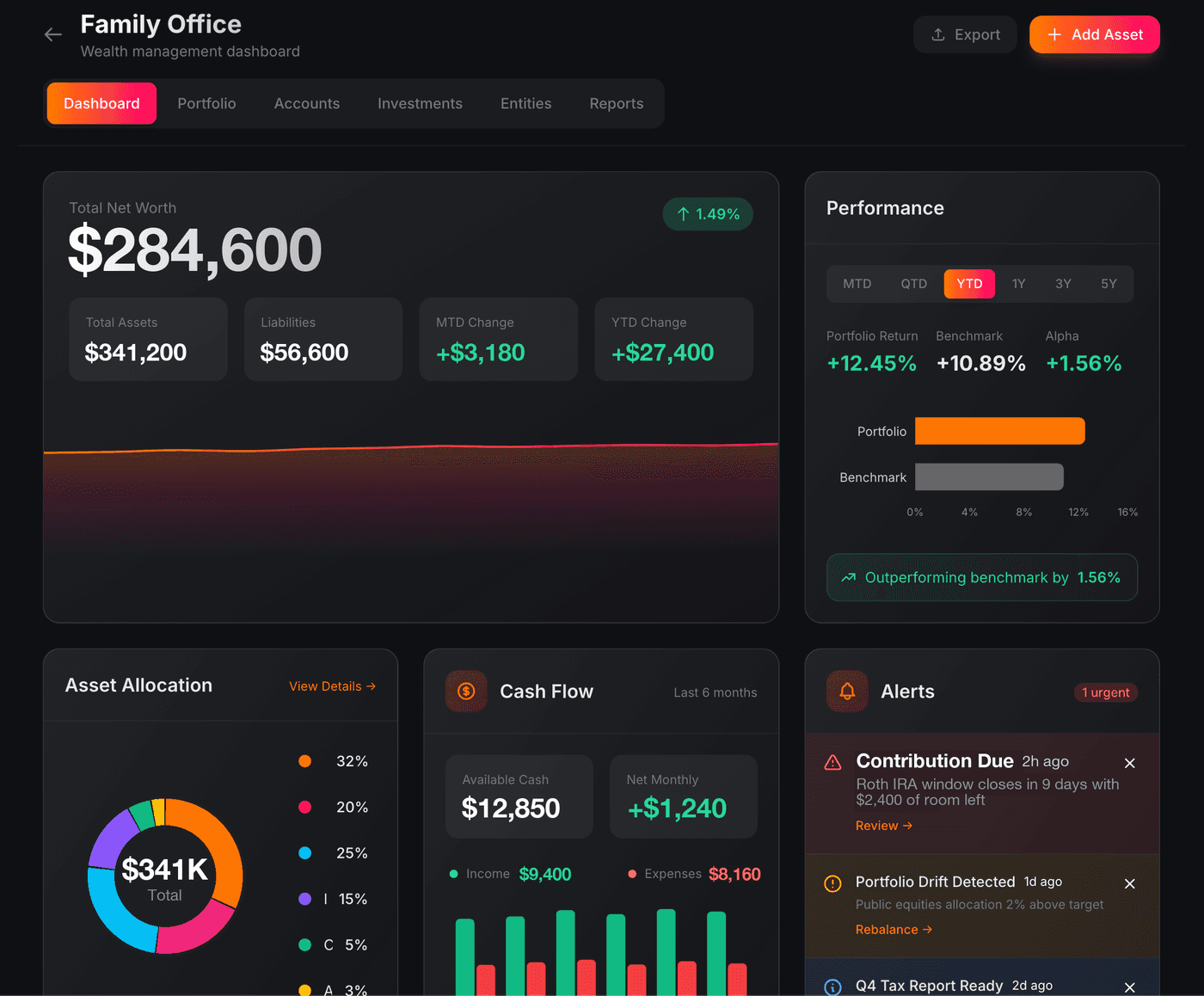
Task: Click the pink 20% legend dot
Action: [304, 807]
